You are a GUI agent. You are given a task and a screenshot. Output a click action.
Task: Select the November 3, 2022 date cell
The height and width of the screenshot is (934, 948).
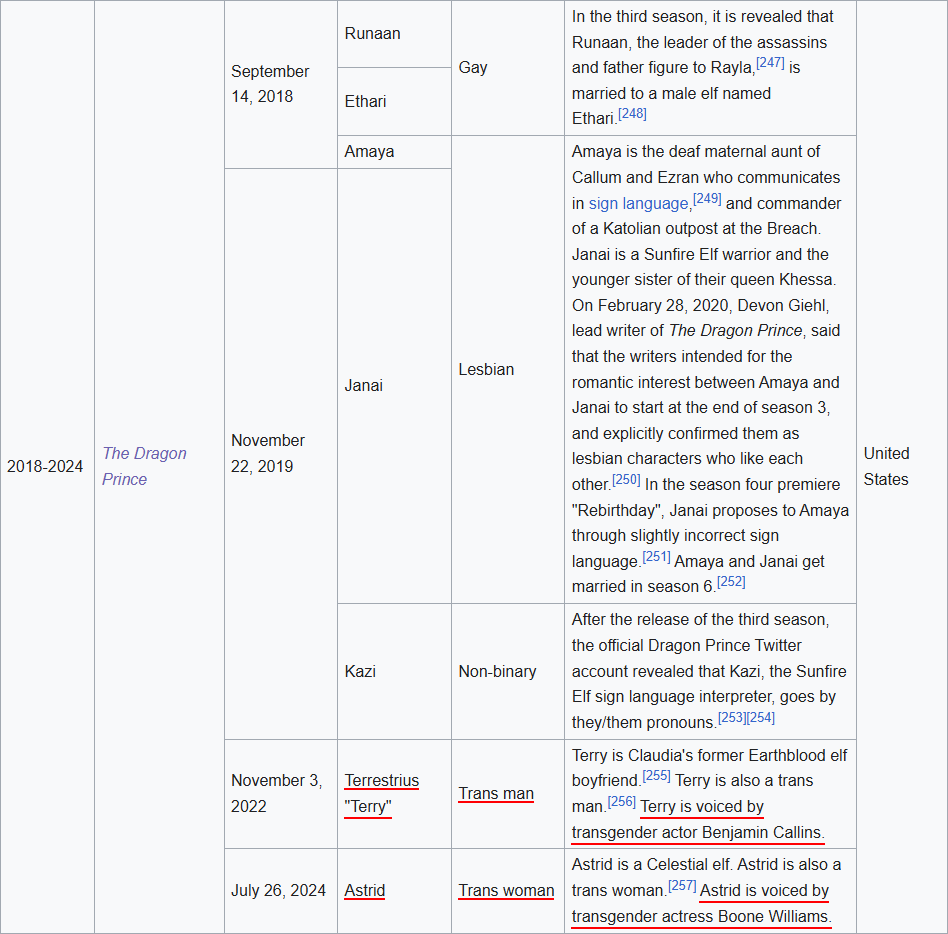pos(281,794)
